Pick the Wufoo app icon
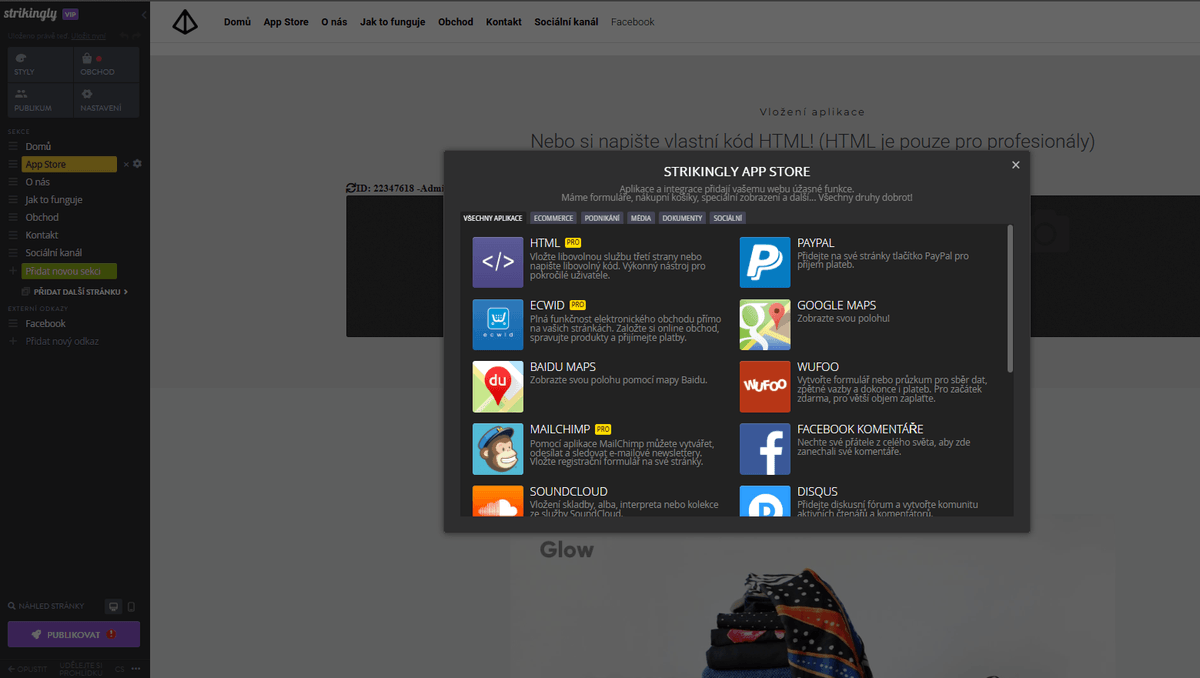The width and height of the screenshot is (1200, 678). (x=765, y=387)
